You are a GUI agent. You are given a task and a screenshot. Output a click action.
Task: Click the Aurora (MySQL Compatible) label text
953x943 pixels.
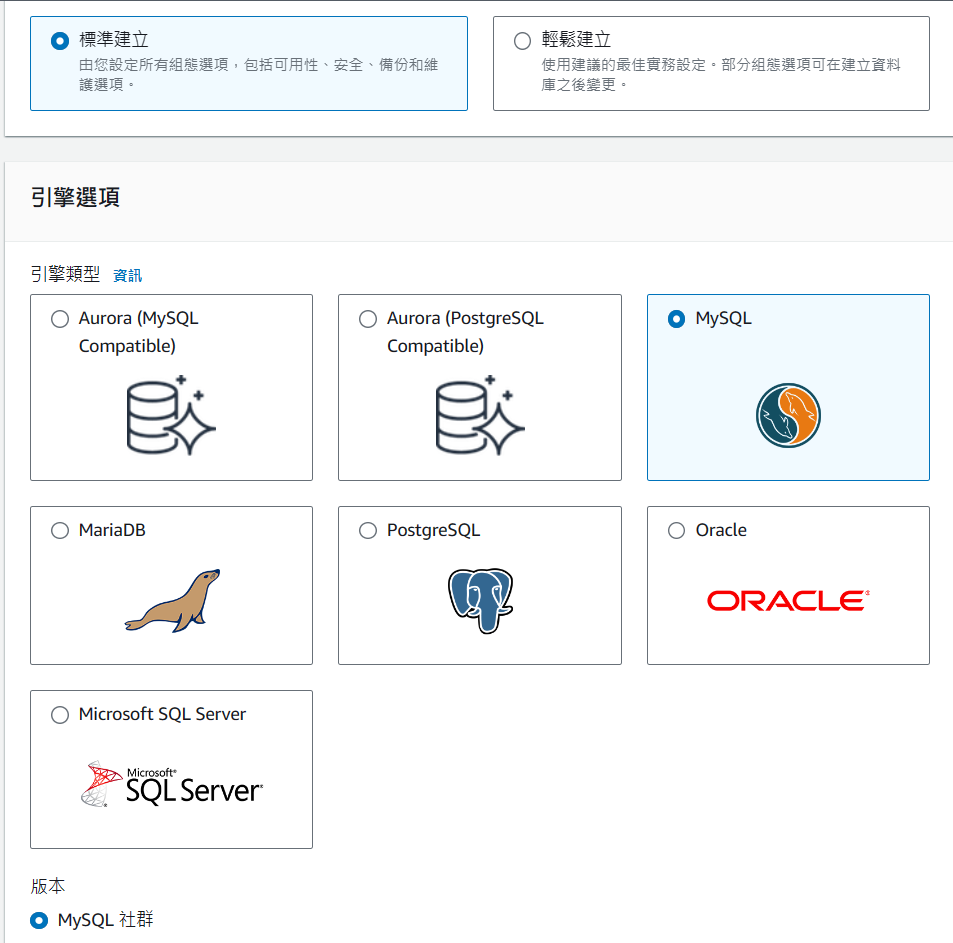tap(139, 332)
